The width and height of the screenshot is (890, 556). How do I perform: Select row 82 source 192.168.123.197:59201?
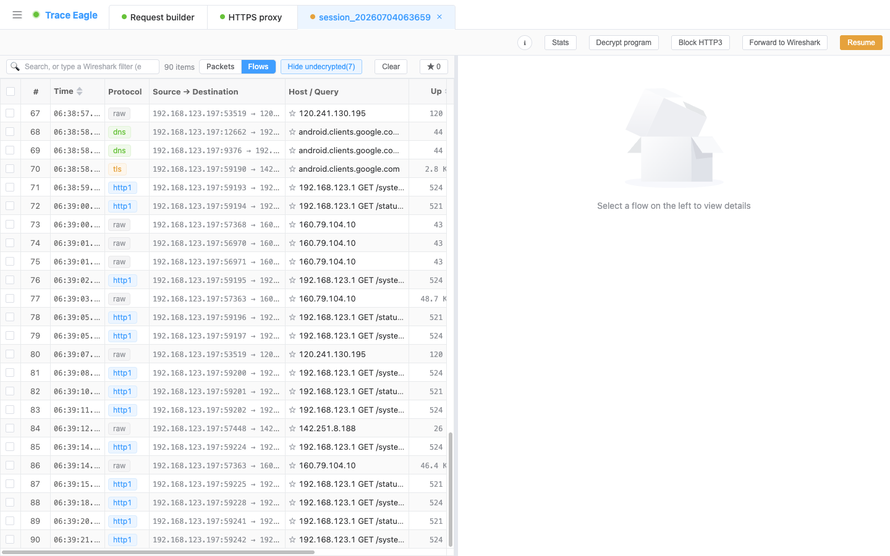pos(216,391)
